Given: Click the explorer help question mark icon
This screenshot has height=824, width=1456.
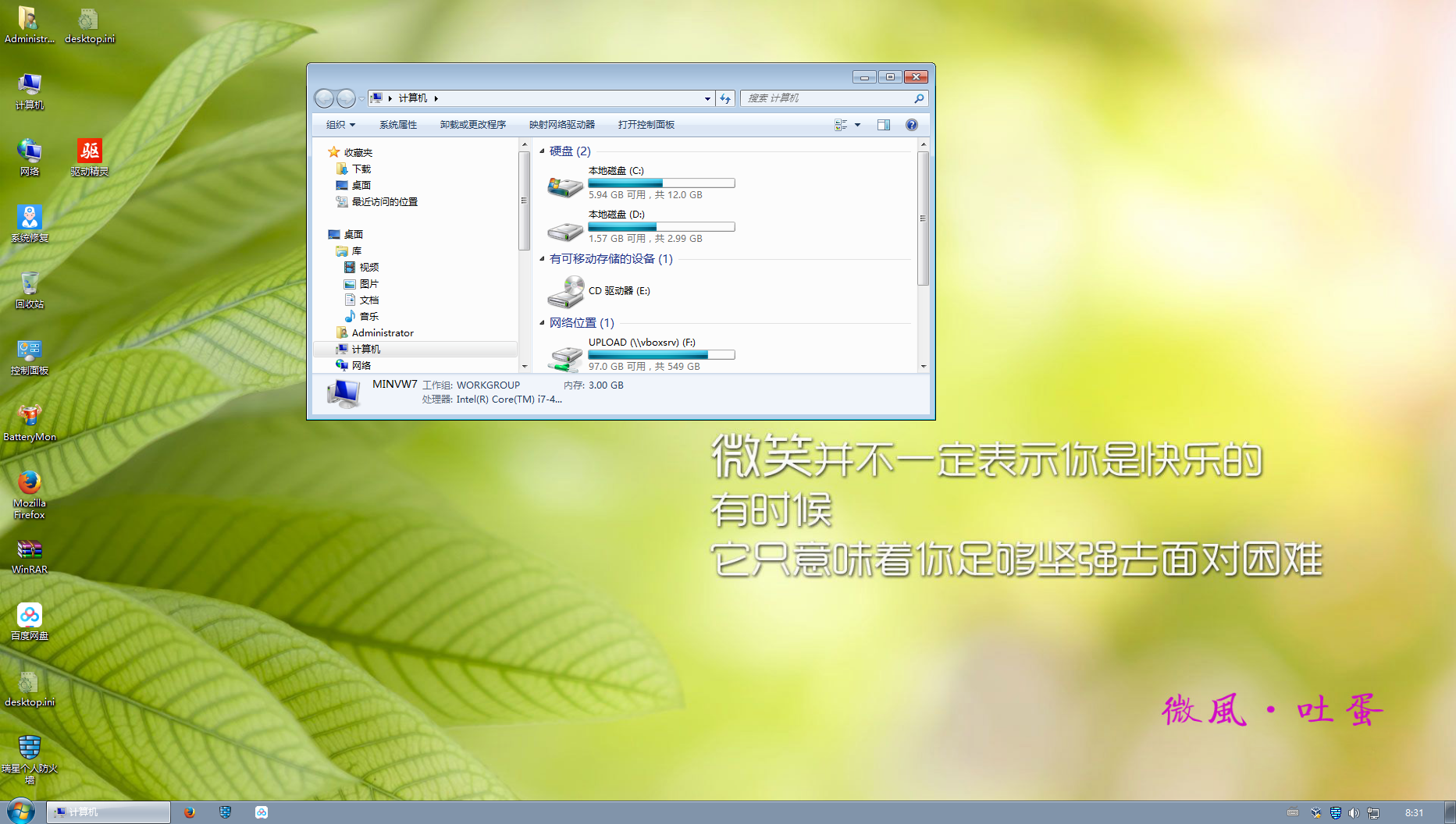Looking at the screenshot, I should coord(911,125).
